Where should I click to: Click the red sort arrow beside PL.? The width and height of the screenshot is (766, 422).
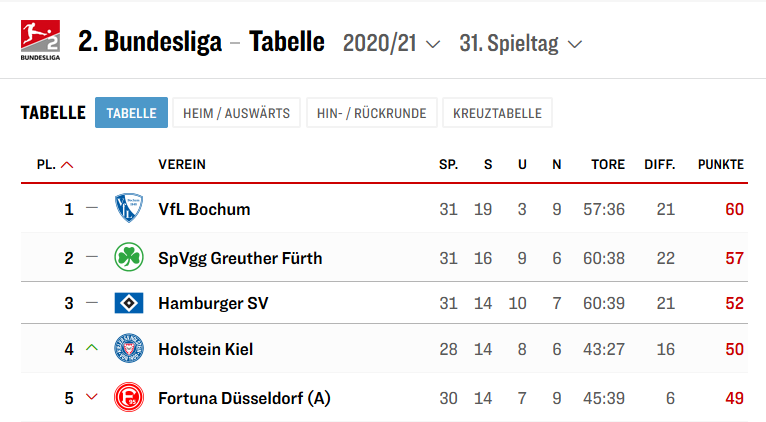67,165
